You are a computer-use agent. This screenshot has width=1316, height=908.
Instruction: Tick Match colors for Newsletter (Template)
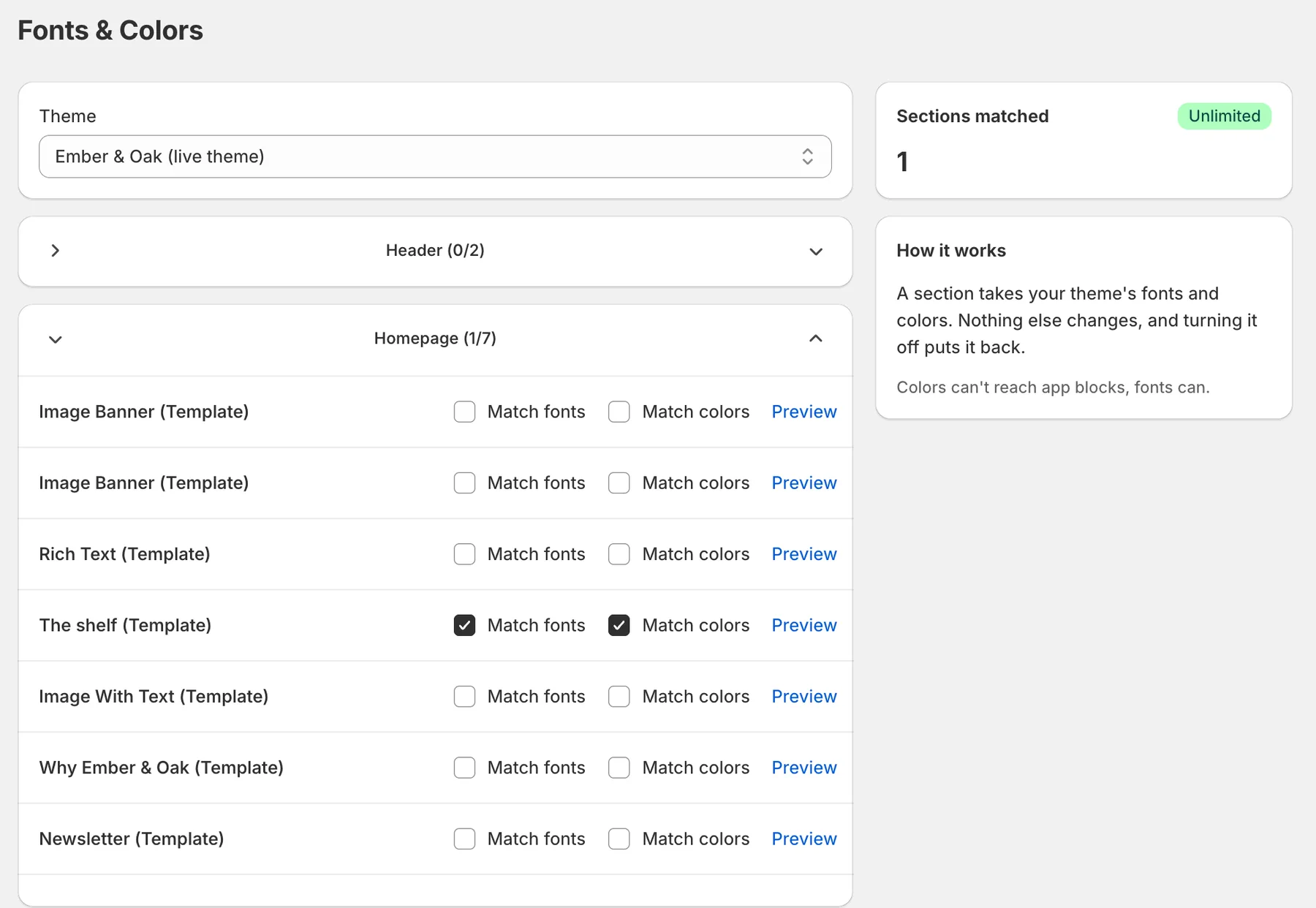[619, 839]
